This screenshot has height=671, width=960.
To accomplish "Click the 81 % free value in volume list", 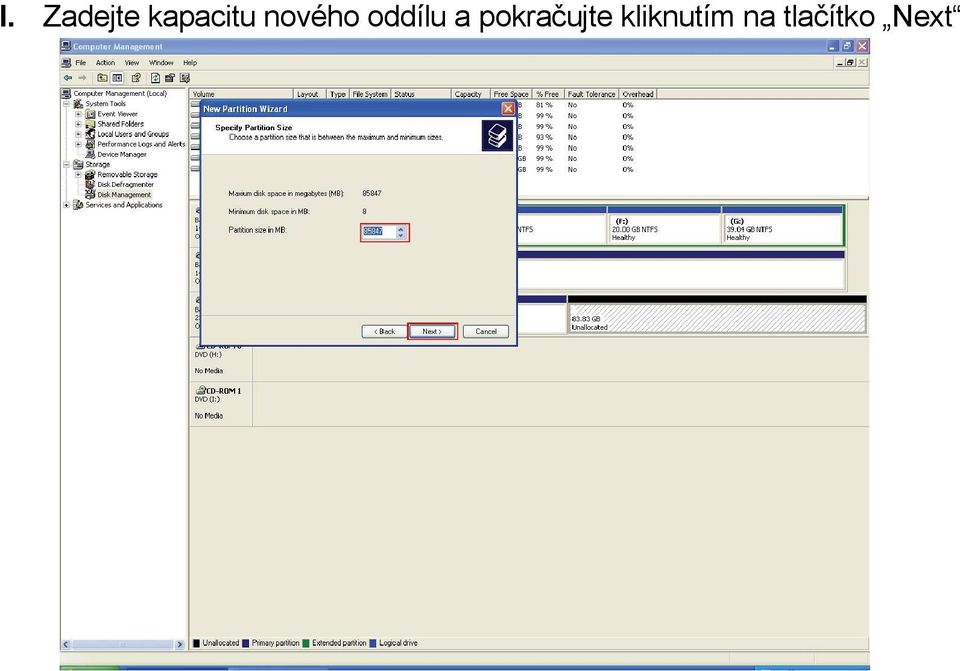I will tap(544, 105).
